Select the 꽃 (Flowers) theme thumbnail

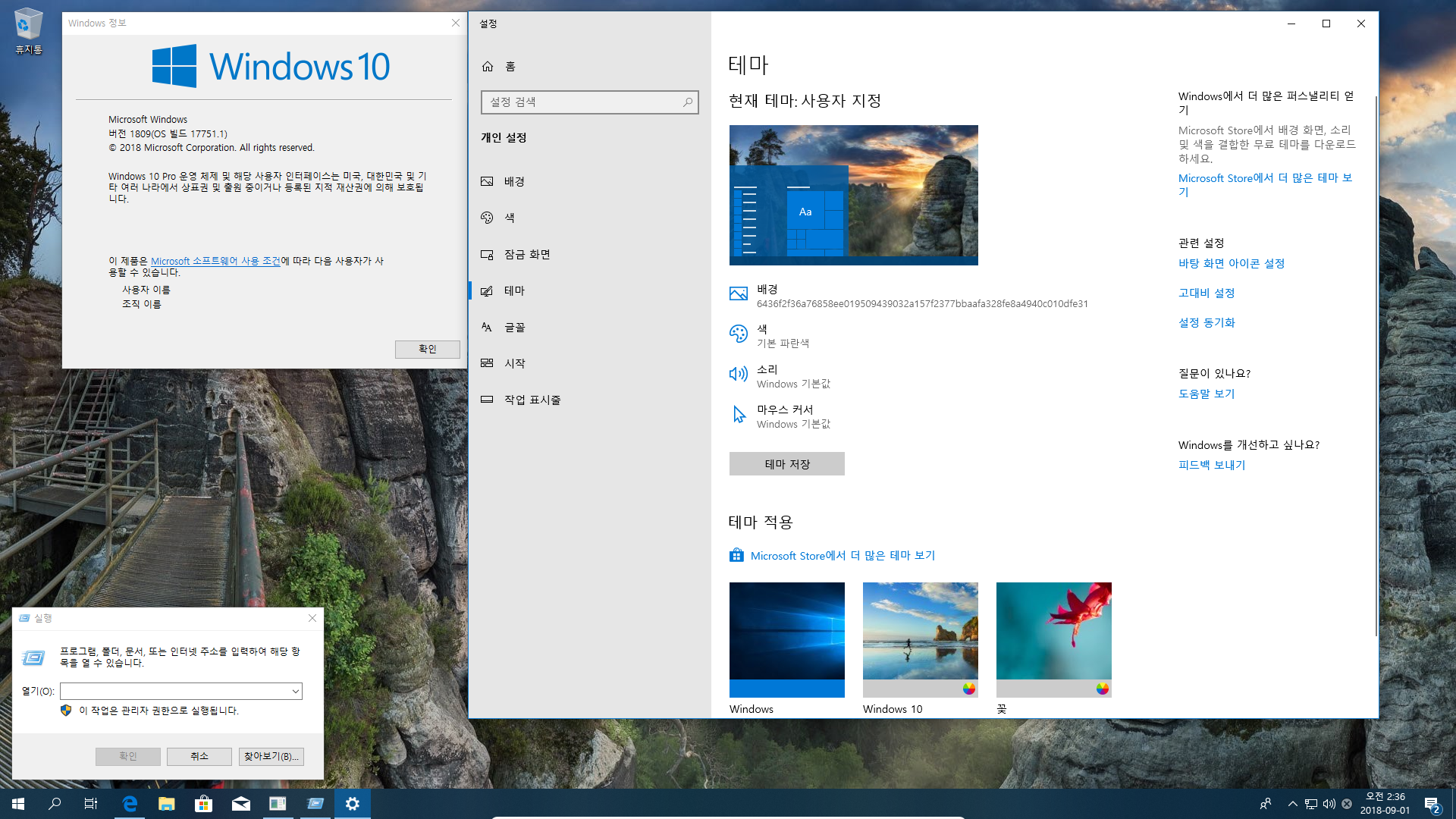pyautogui.click(x=1054, y=640)
